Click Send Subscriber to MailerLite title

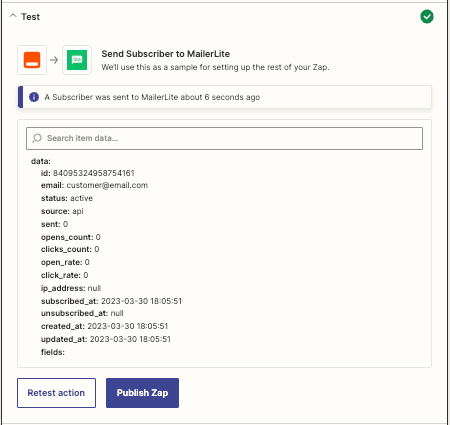(x=166, y=54)
